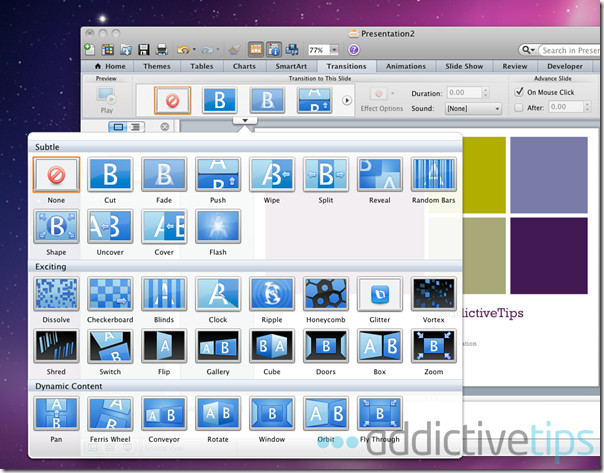This screenshot has height=473, width=604.
Task: Select None transition in the gallery
Action: click(x=56, y=174)
